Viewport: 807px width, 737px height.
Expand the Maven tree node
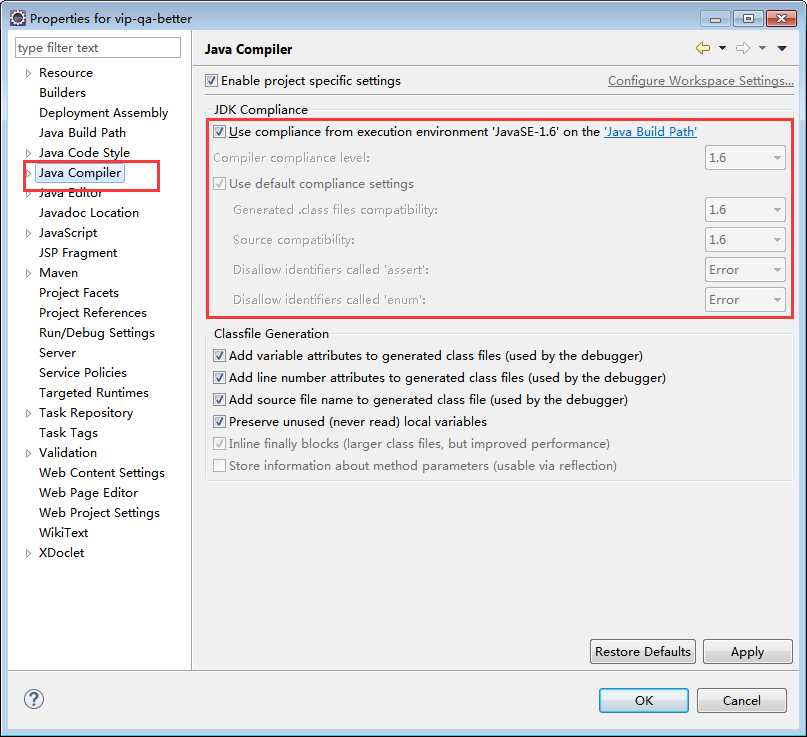tap(28, 273)
